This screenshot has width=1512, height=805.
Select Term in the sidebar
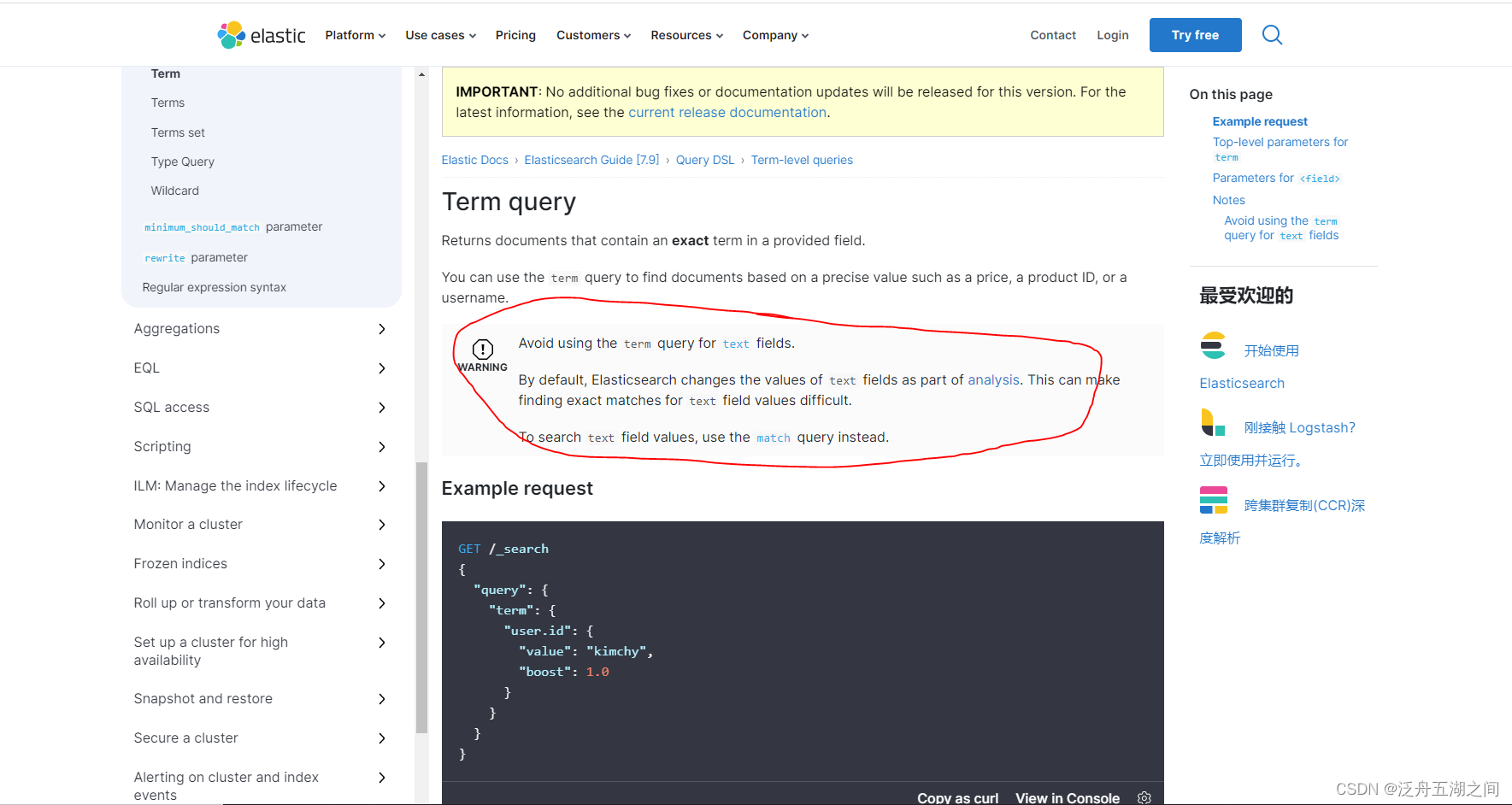(x=166, y=73)
